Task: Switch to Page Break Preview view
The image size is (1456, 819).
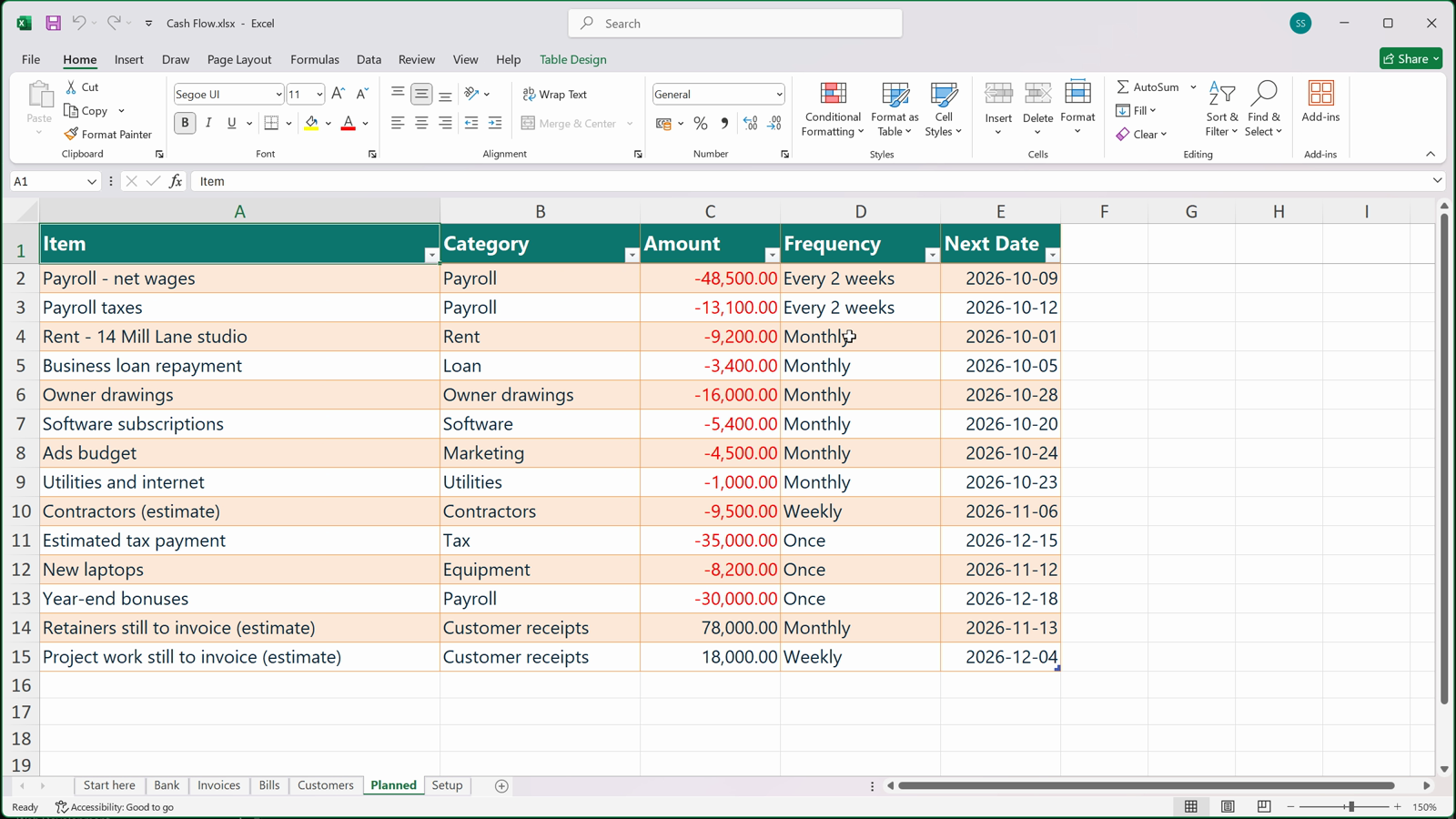Action: coord(1264,806)
